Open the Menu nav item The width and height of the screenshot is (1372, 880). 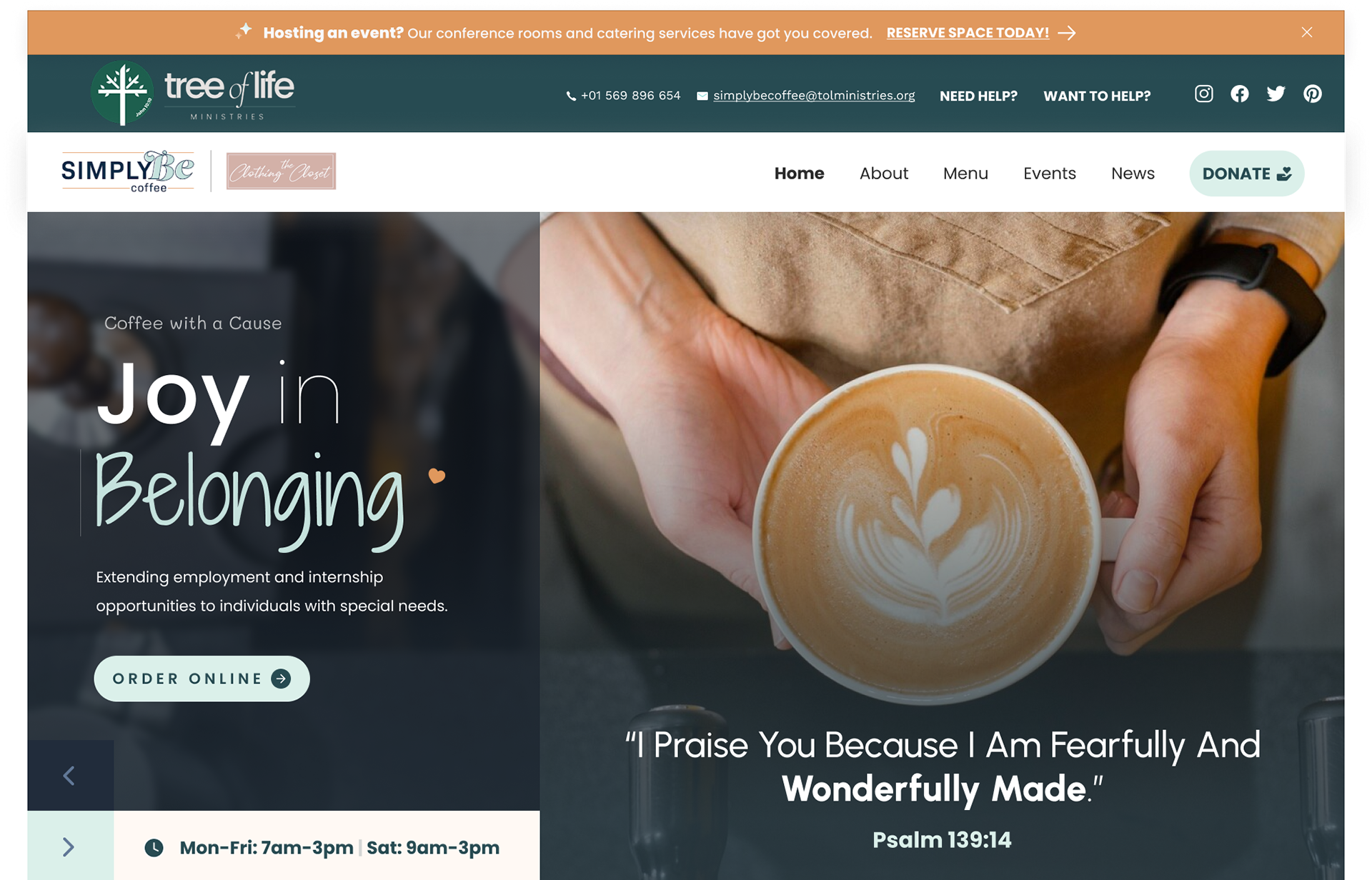tap(965, 174)
